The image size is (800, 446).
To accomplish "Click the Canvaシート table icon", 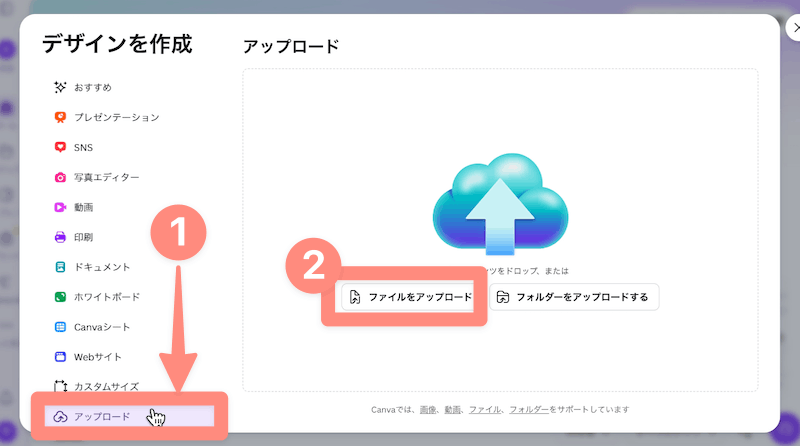I will coord(60,327).
